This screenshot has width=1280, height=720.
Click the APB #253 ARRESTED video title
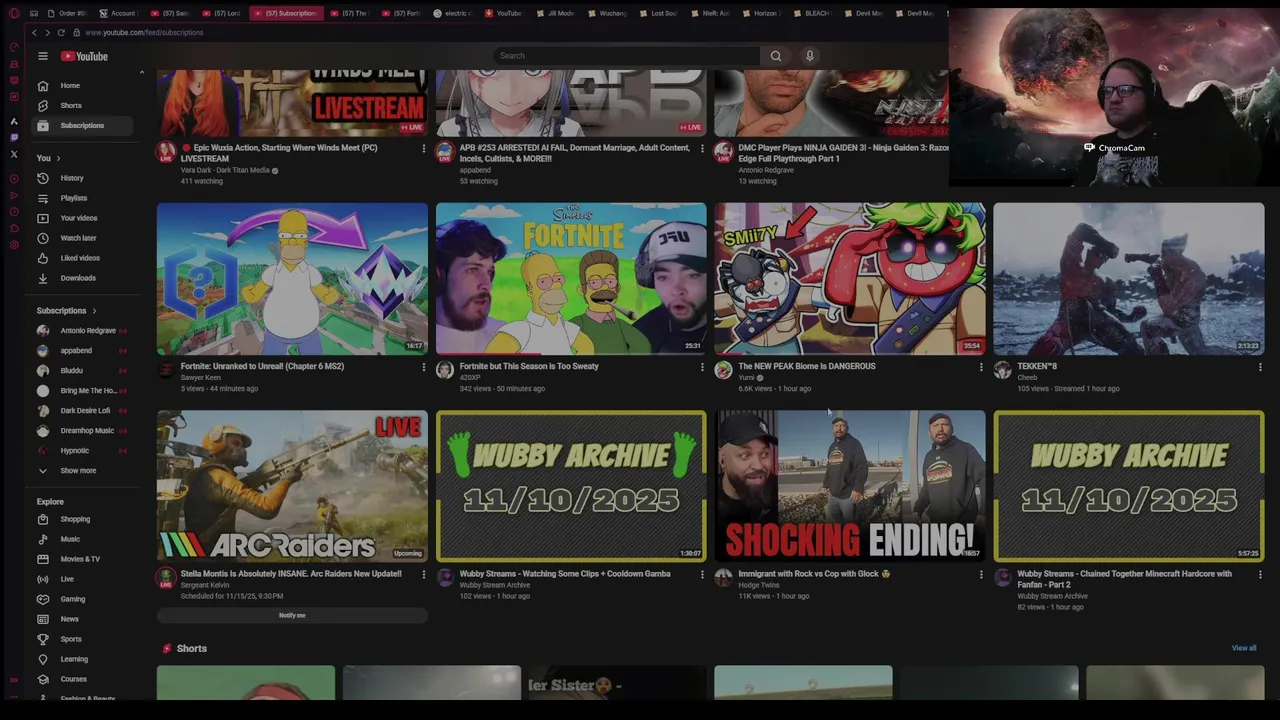pyautogui.click(x=574, y=153)
